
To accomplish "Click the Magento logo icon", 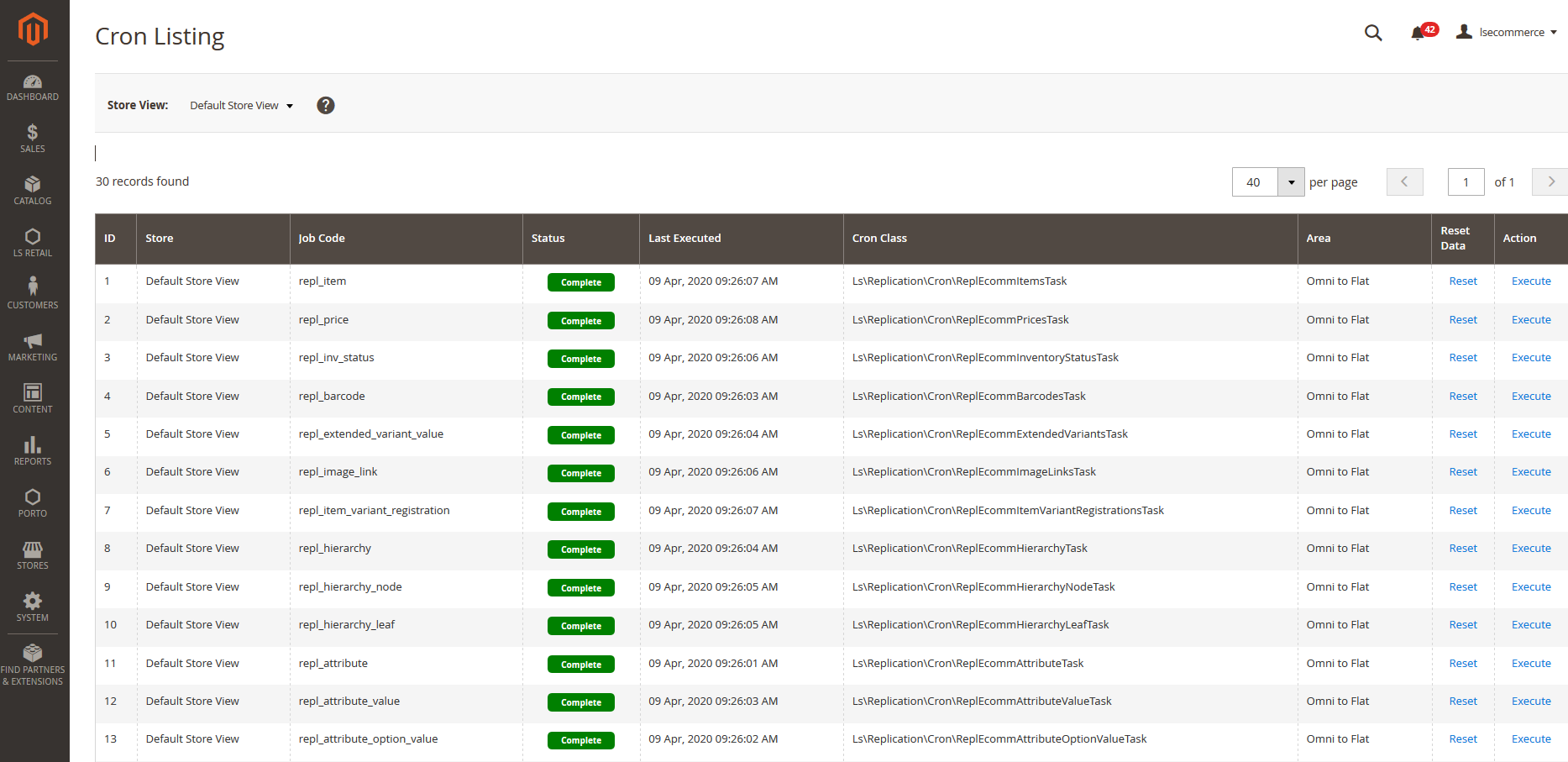I will (x=33, y=29).
